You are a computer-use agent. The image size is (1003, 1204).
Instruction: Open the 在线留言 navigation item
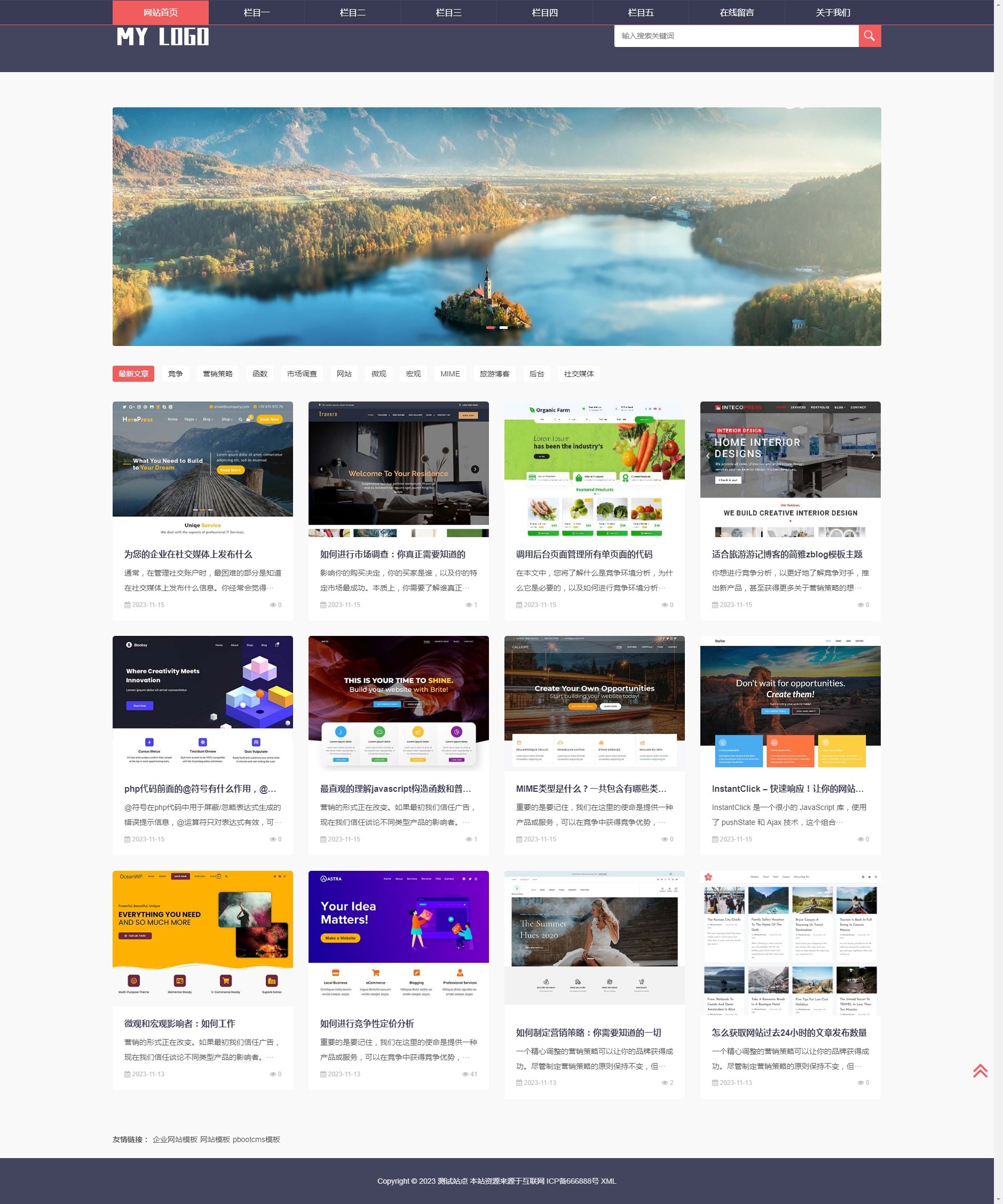[737, 13]
